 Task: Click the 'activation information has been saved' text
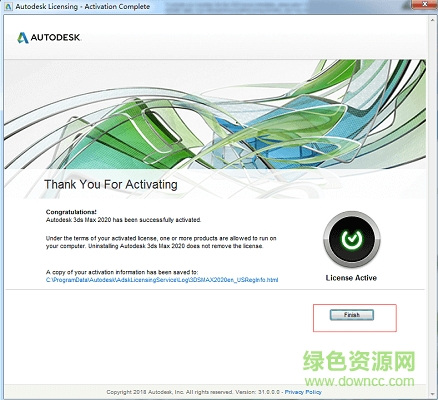[x=122, y=272]
